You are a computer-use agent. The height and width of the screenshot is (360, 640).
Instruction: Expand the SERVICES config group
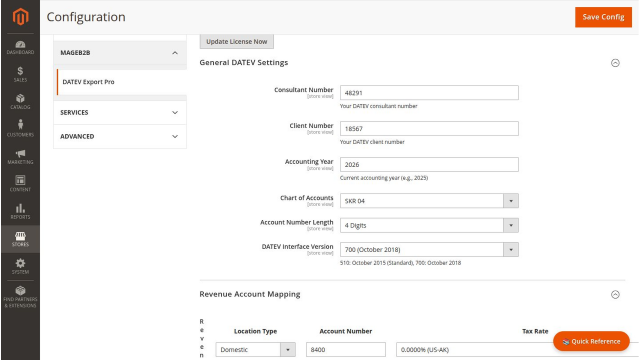coord(120,112)
